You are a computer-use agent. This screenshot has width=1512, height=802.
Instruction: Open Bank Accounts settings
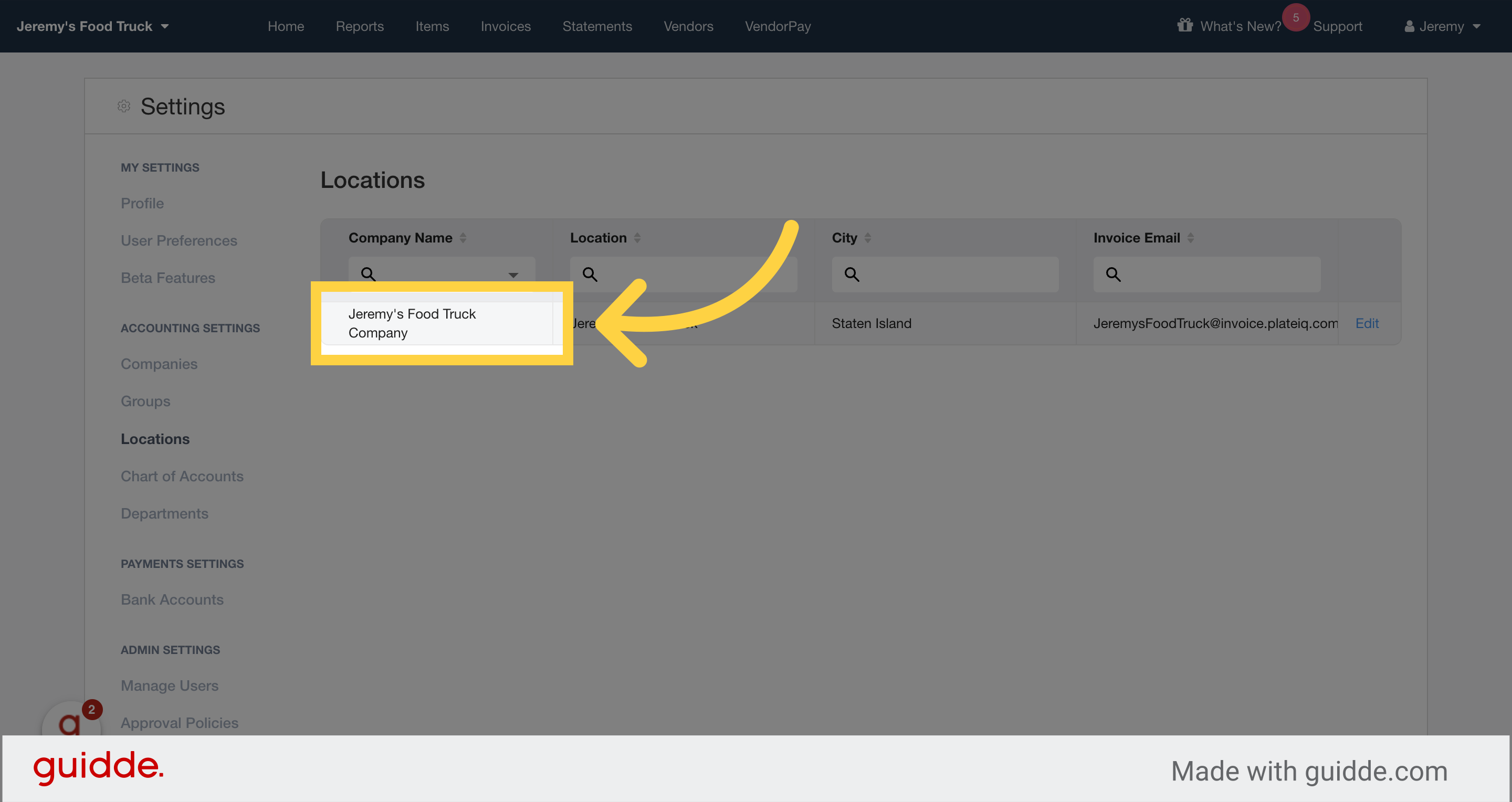172,599
